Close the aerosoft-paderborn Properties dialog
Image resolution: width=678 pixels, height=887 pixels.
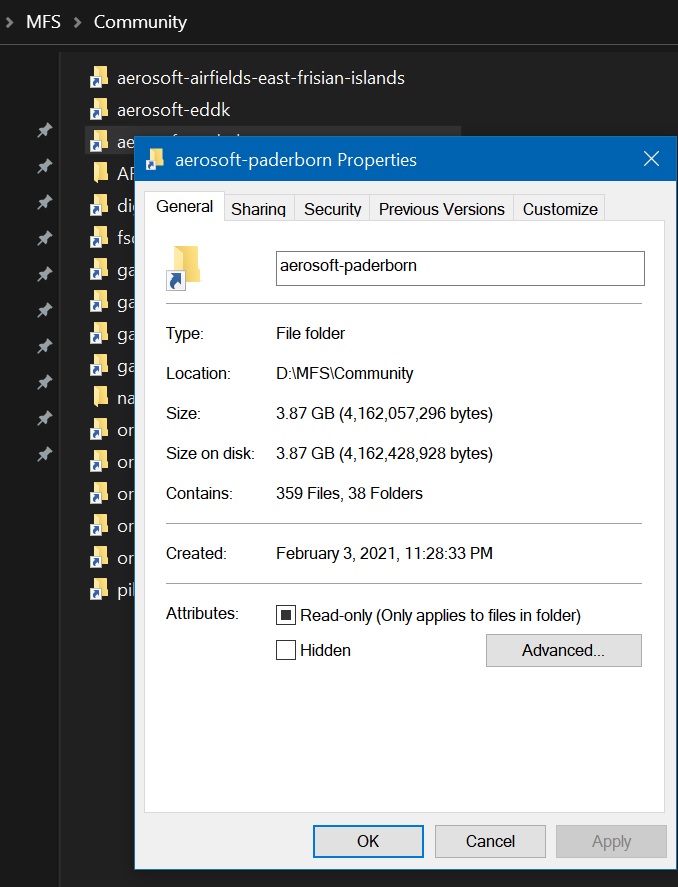651,159
